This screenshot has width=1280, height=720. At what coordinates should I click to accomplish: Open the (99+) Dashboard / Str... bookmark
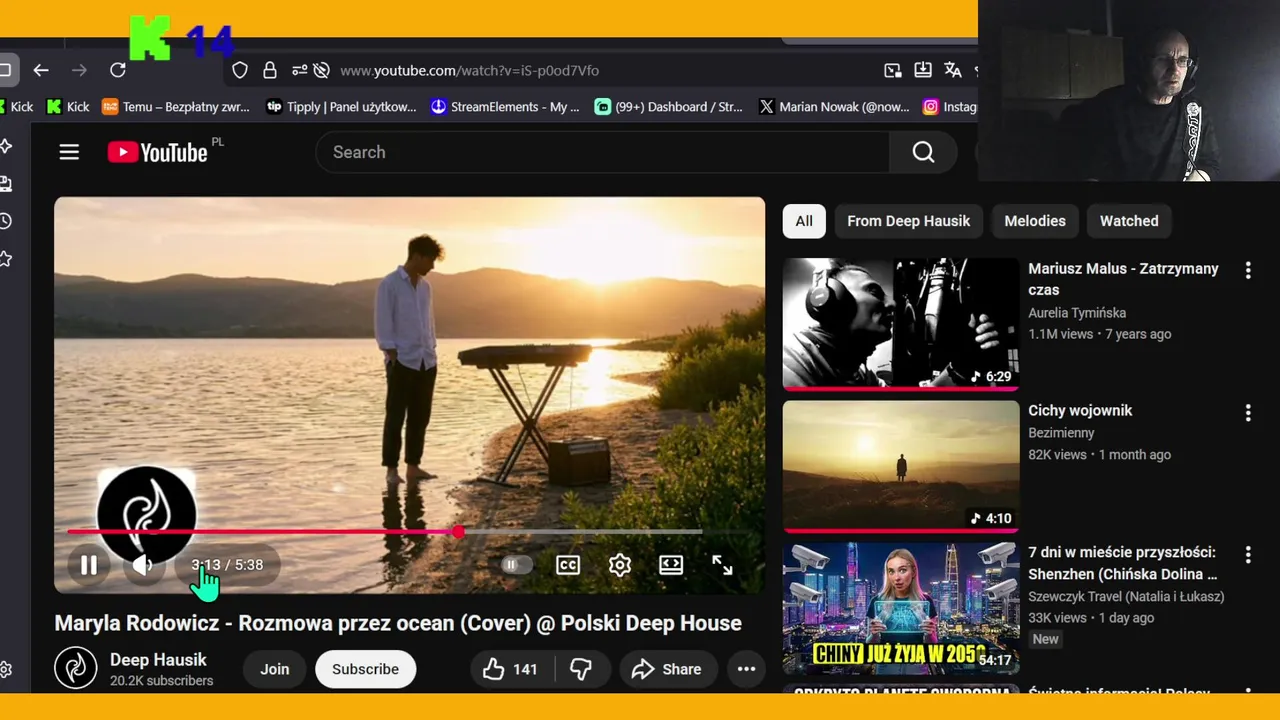pyautogui.click(x=669, y=106)
